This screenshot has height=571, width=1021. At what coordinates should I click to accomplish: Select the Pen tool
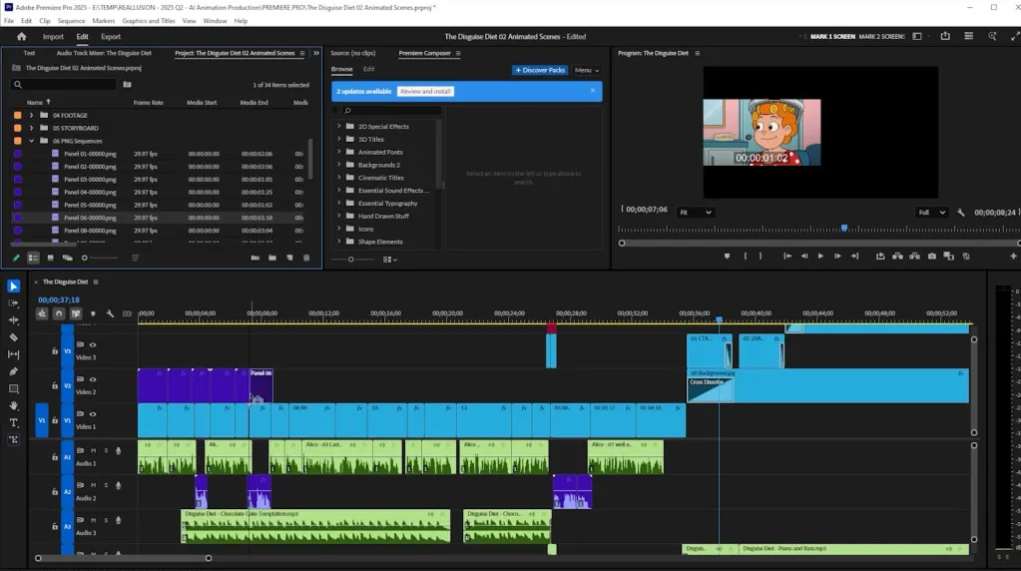click(x=14, y=371)
